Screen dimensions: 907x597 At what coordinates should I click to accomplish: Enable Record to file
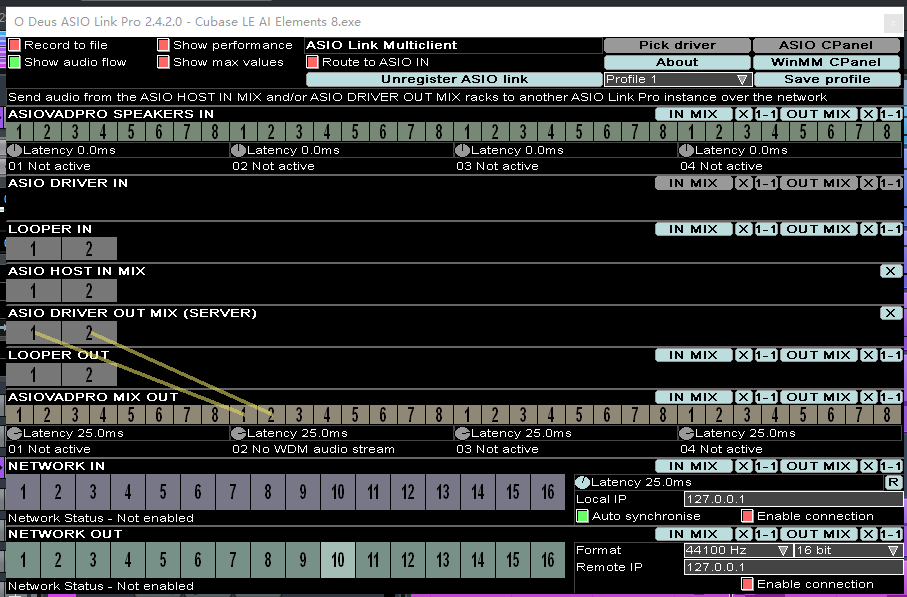[14, 44]
